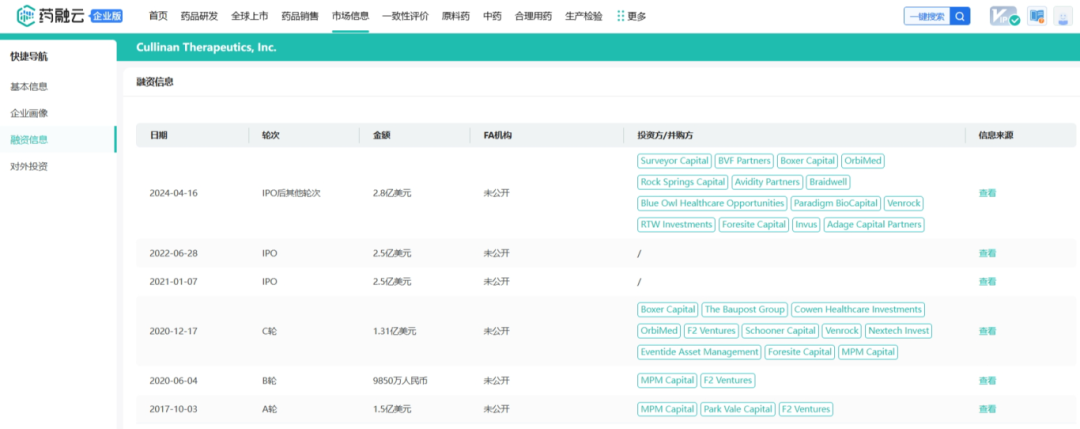This screenshot has width=1080, height=429.
Task: Open F2 Ventures tag in A轮 row
Action: coord(805,409)
